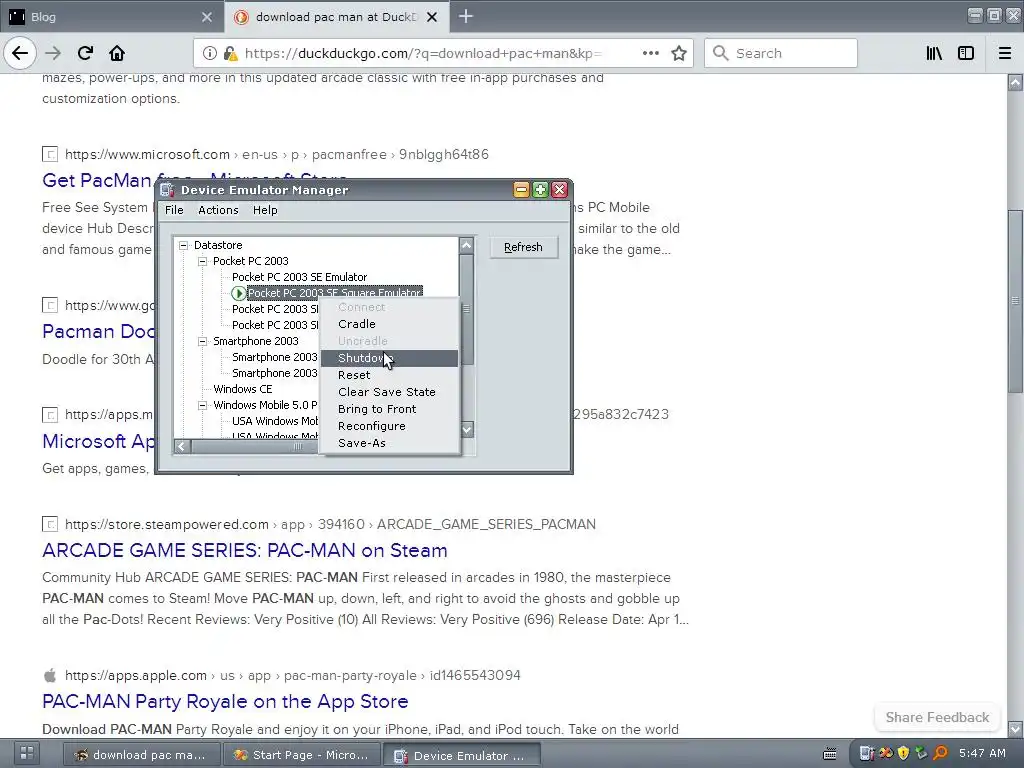Open the Help menu in Emulator Manager
1024x768 pixels.
pyautogui.click(x=265, y=210)
